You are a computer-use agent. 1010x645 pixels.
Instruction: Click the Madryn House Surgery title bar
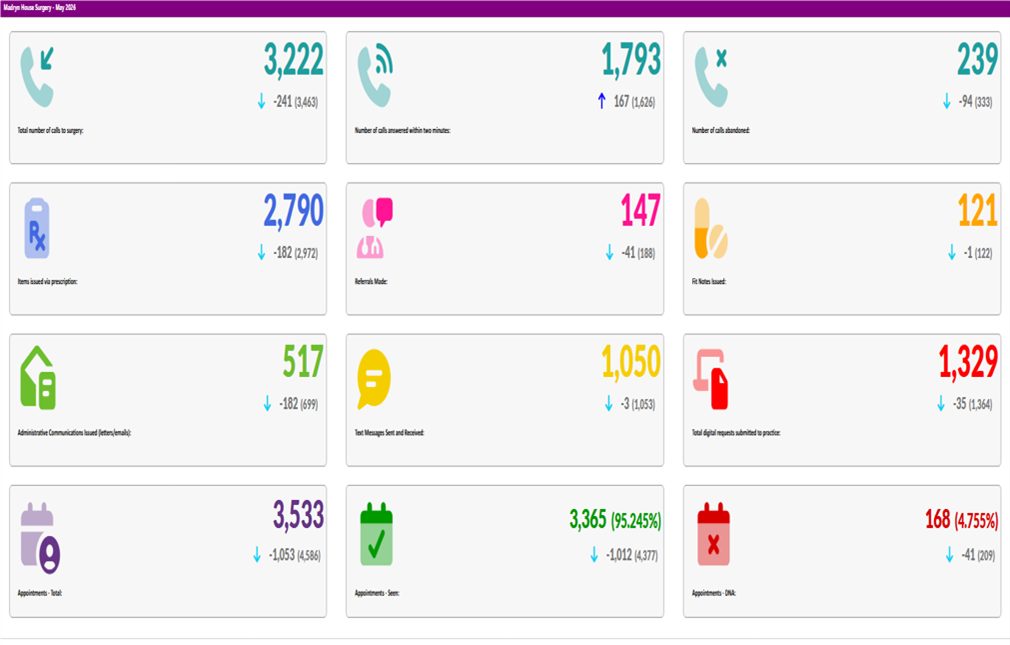[505, 8]
